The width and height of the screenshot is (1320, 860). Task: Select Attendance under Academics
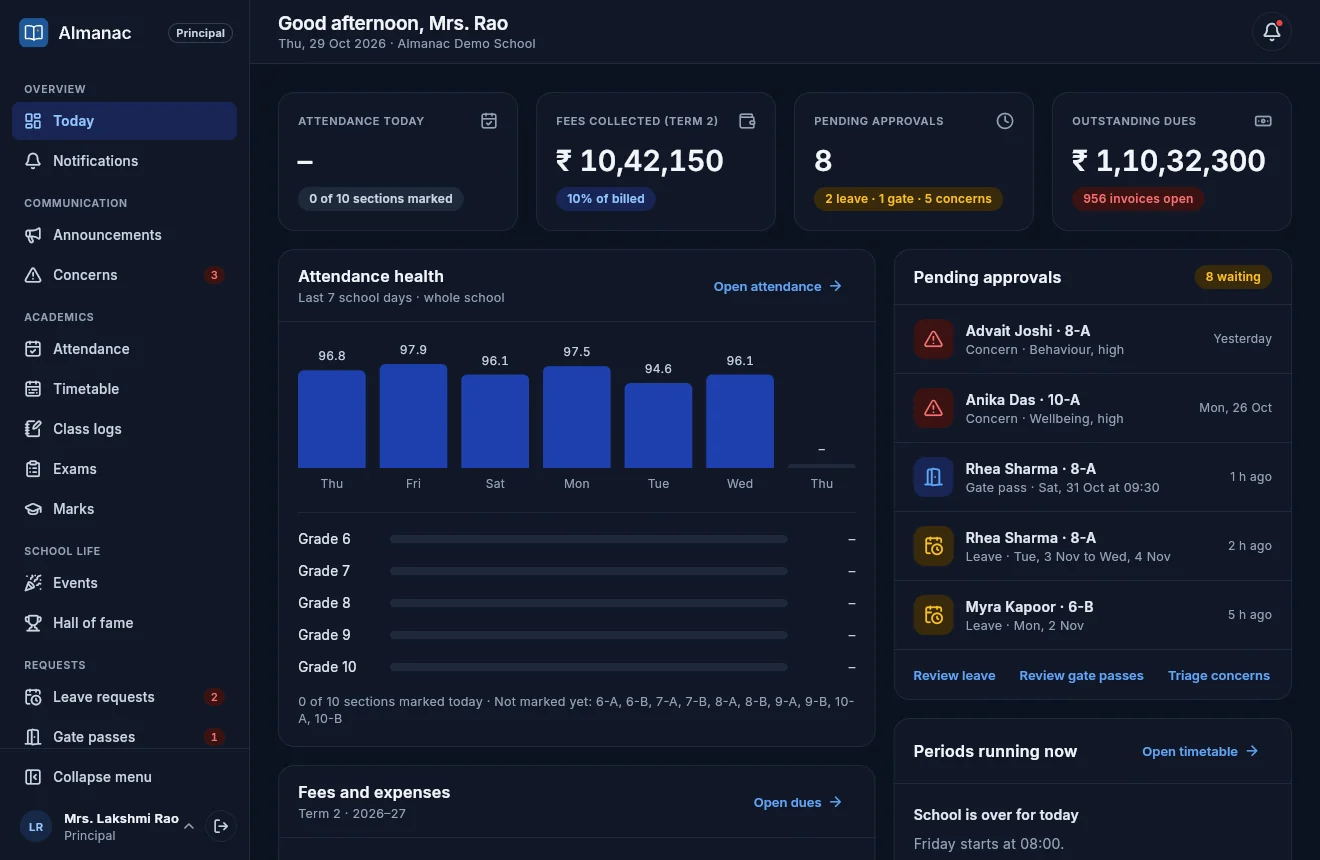point(124,349)
